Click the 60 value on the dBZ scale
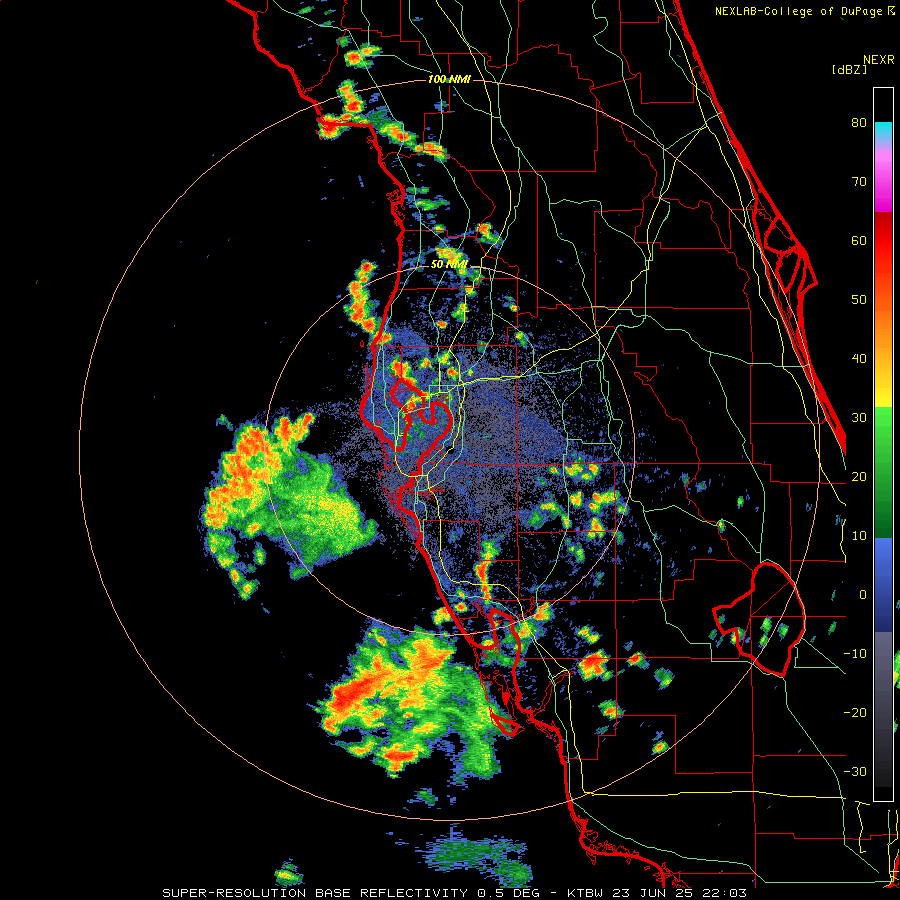Screen dimensions: 900x900 tap(859, 240)
